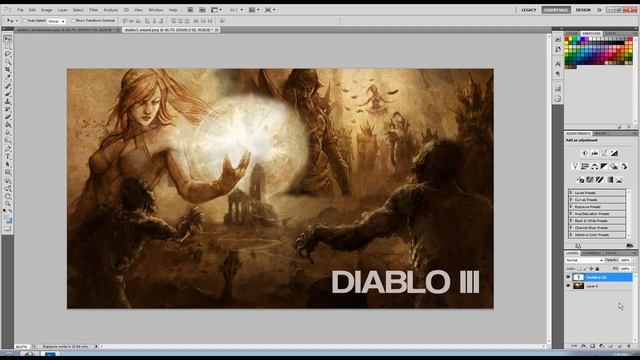
Task: Select the Path Selection tool
Action: (x=8, y=165)
